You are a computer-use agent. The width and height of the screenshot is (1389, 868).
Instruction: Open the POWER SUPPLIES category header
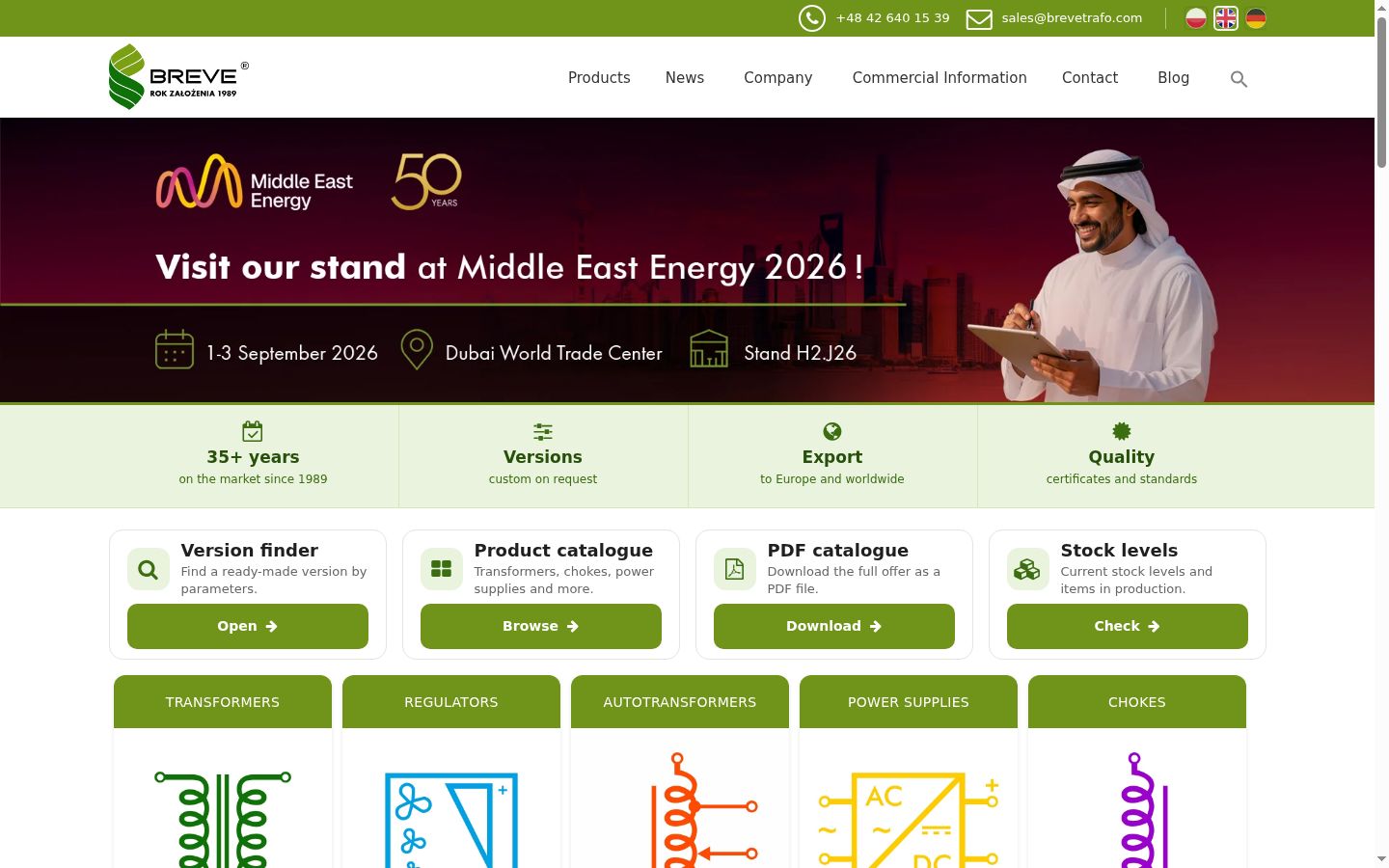909,702
